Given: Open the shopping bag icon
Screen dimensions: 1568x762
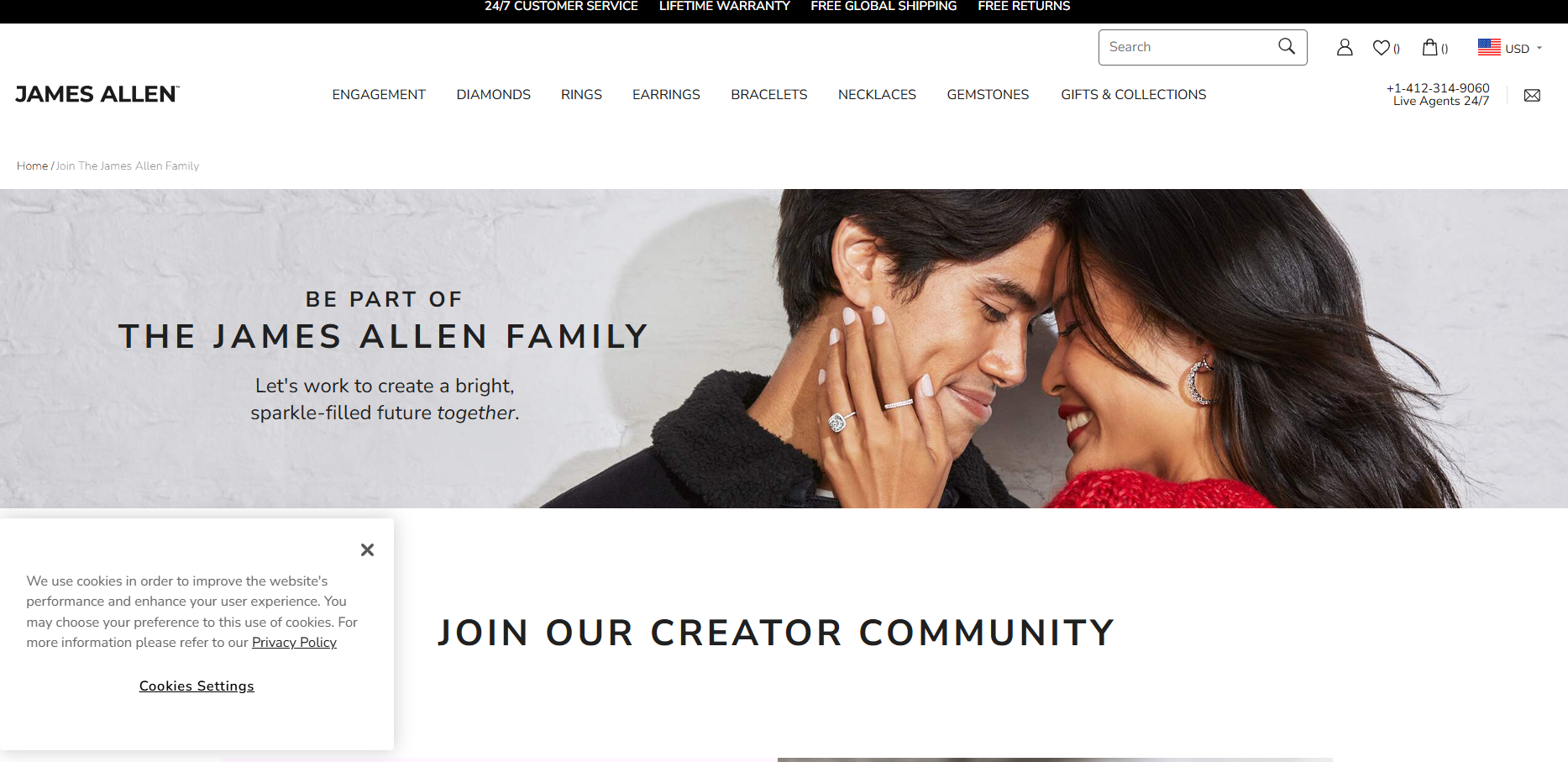Looking at the screenshot, I should pyautogui.click(x=1429, y=47).
